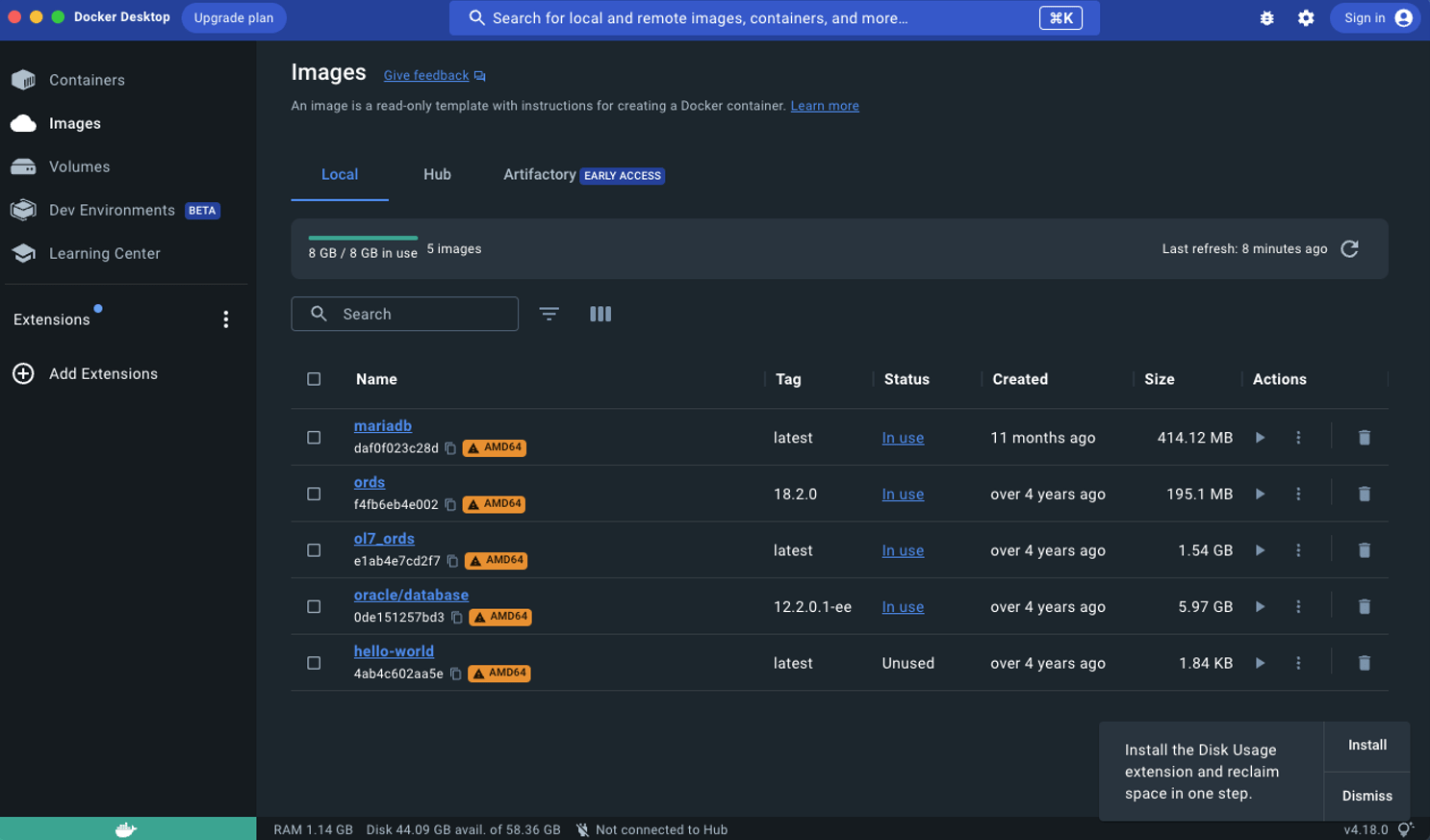
Task: Open the troubleshoot bug icon
Action: tap(1266, 18)
